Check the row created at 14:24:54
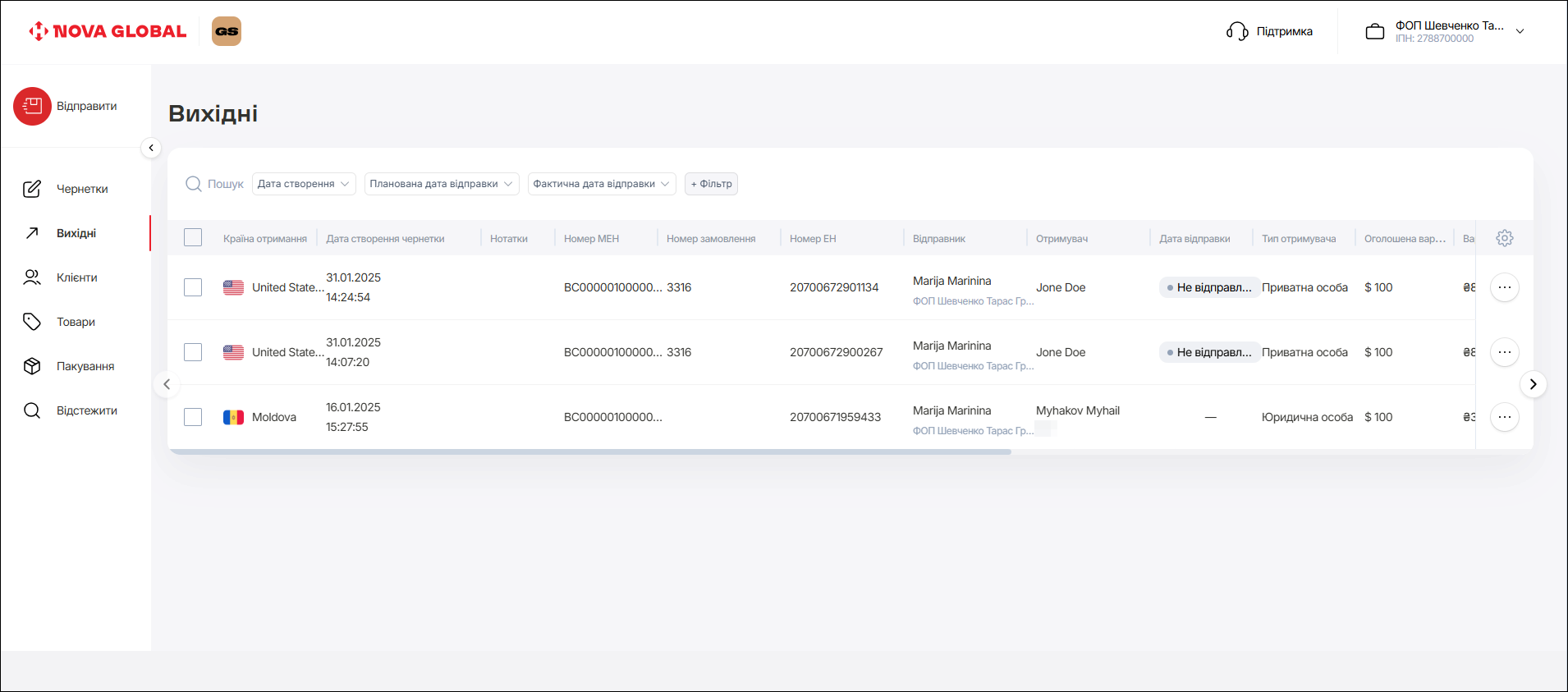This screenshot has width=1568, height=692. click(193, 287)
